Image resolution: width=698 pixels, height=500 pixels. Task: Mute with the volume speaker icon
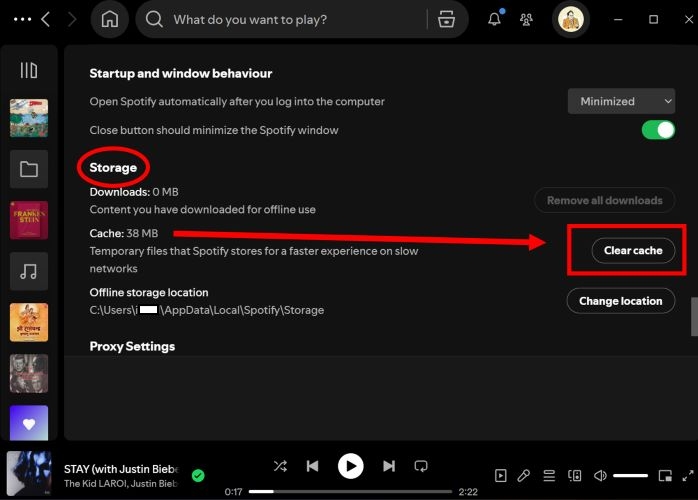pos(600,476)
